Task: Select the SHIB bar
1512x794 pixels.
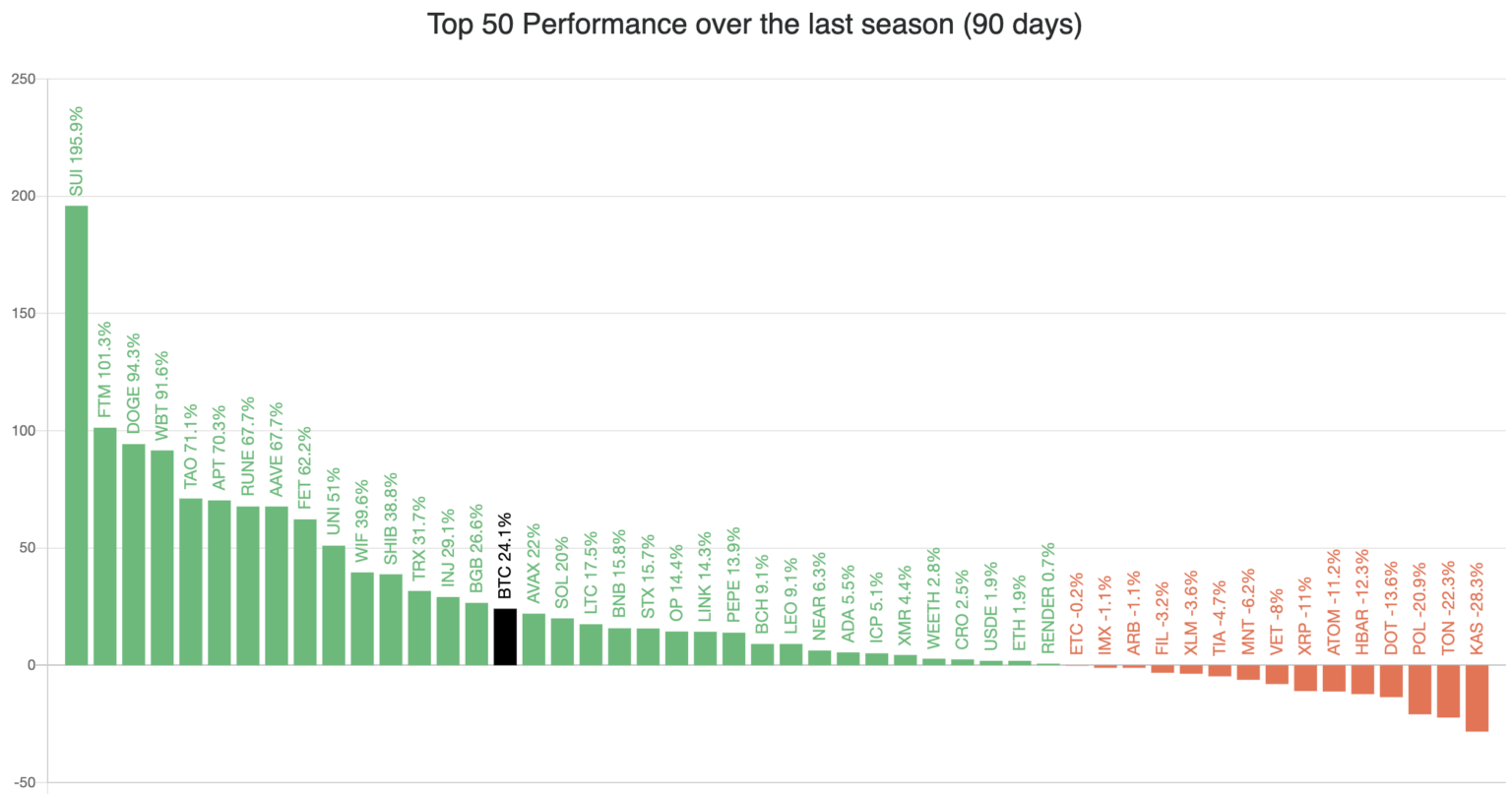Action: click(x=391, y=619)
